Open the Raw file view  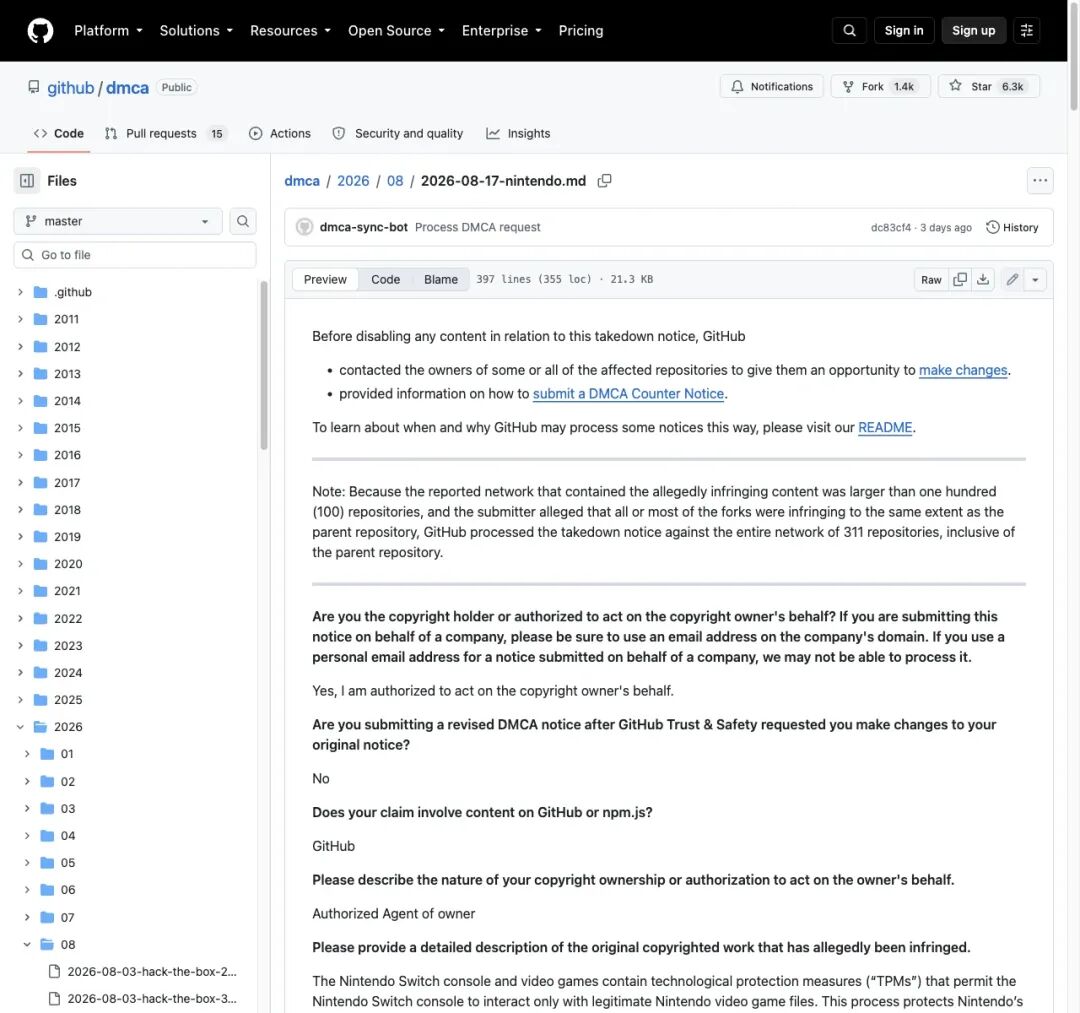point(931,279)
